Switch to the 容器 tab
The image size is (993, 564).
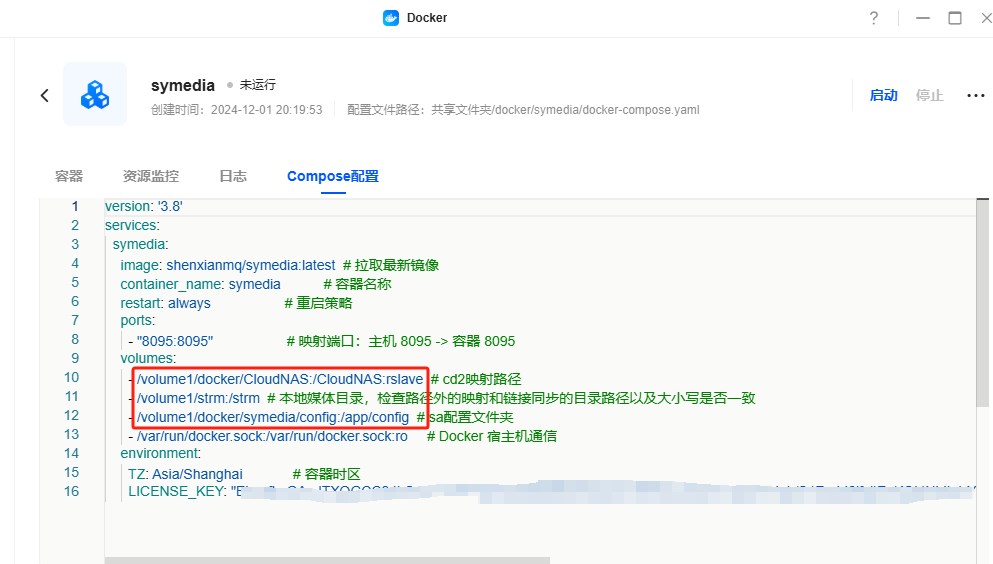[69, 176]
